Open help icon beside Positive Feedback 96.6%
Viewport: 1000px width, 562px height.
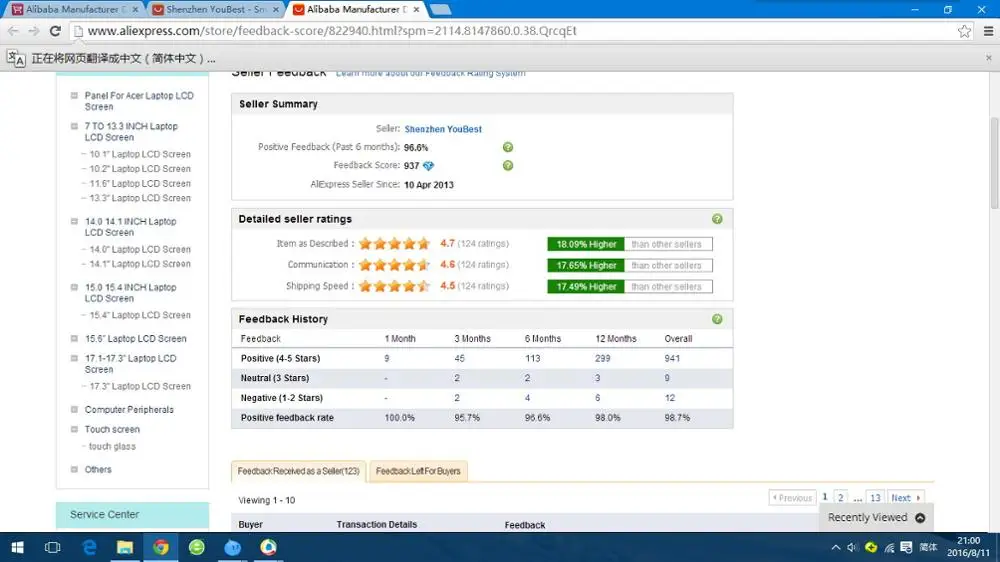click(x=508, y=147)
